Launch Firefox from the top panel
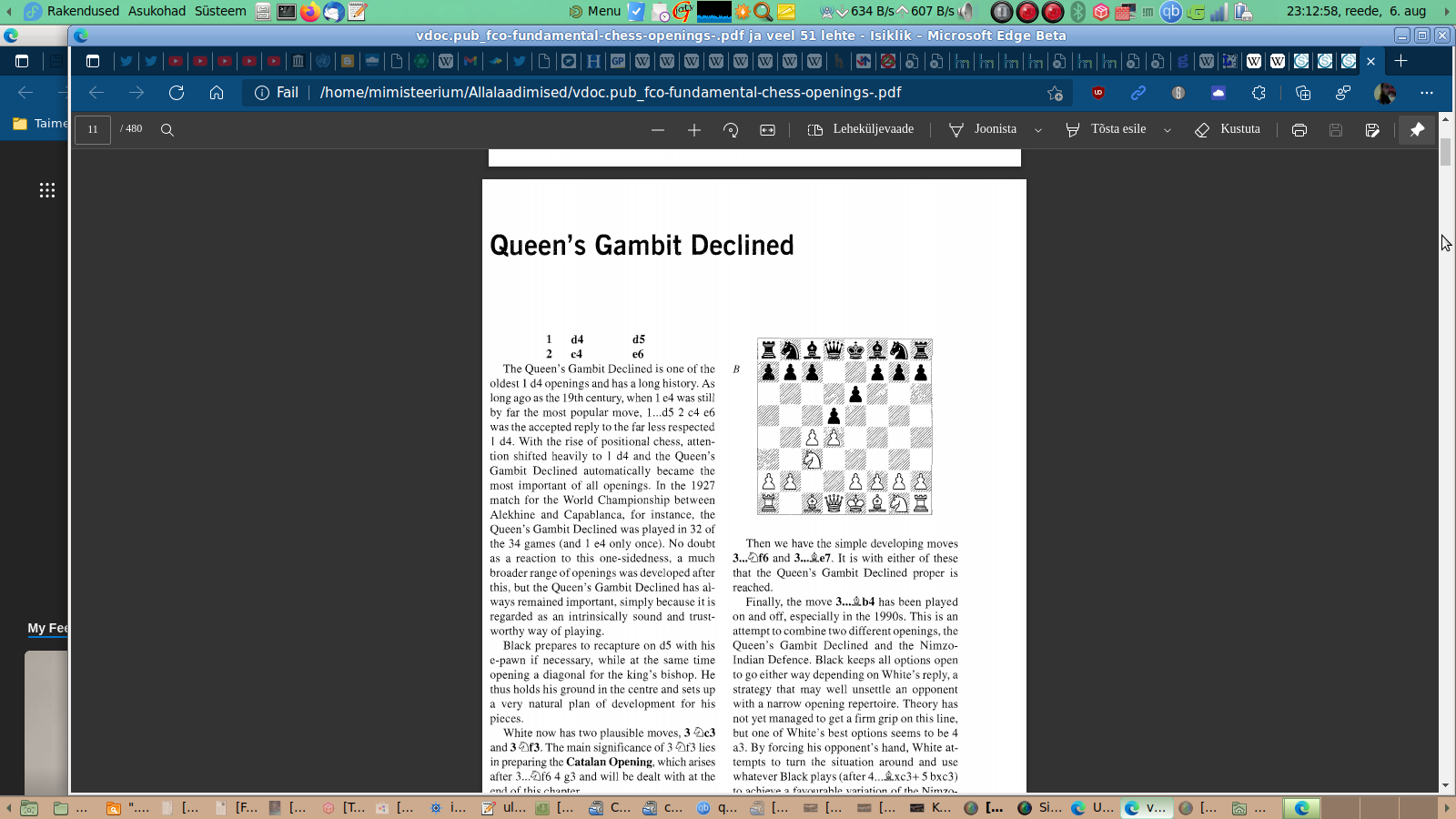 click(310, 12)
